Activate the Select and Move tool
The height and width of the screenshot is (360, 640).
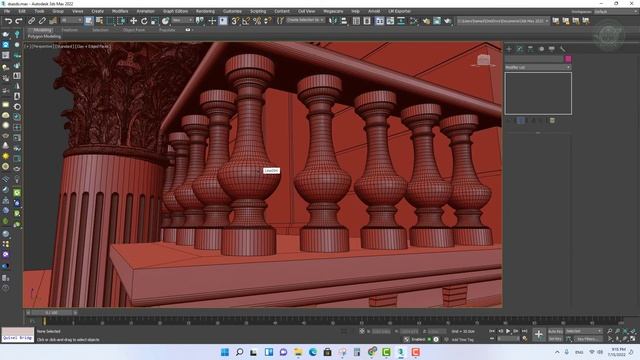click(133, 21)
